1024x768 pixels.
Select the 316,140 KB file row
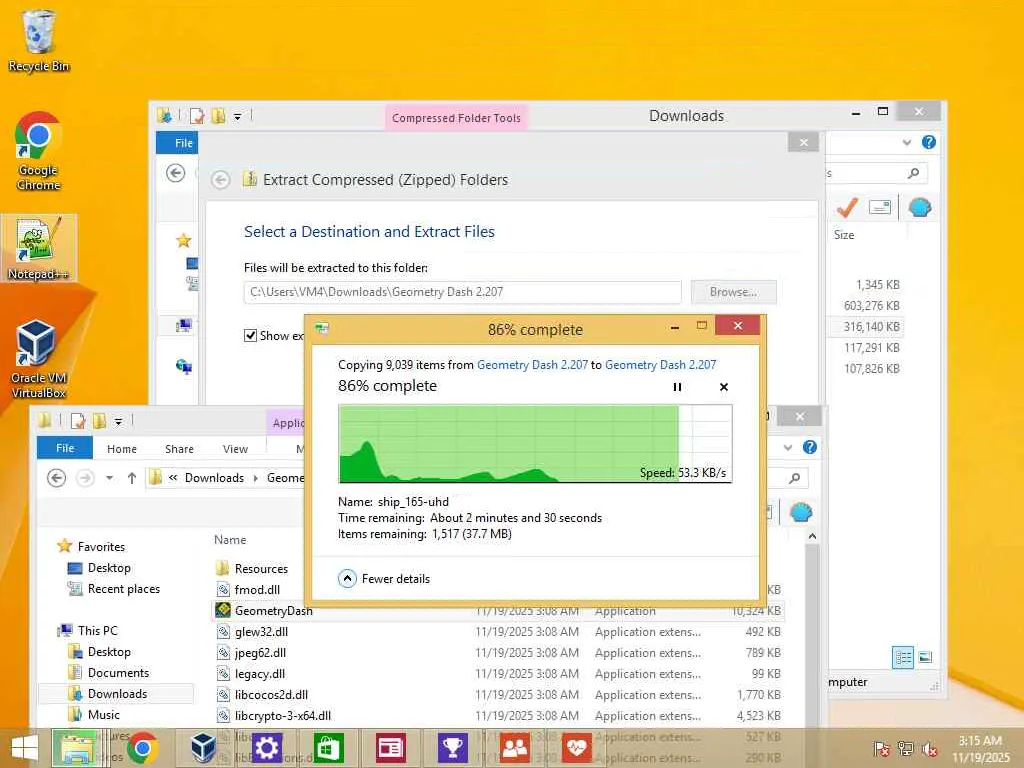coord(865,327)
